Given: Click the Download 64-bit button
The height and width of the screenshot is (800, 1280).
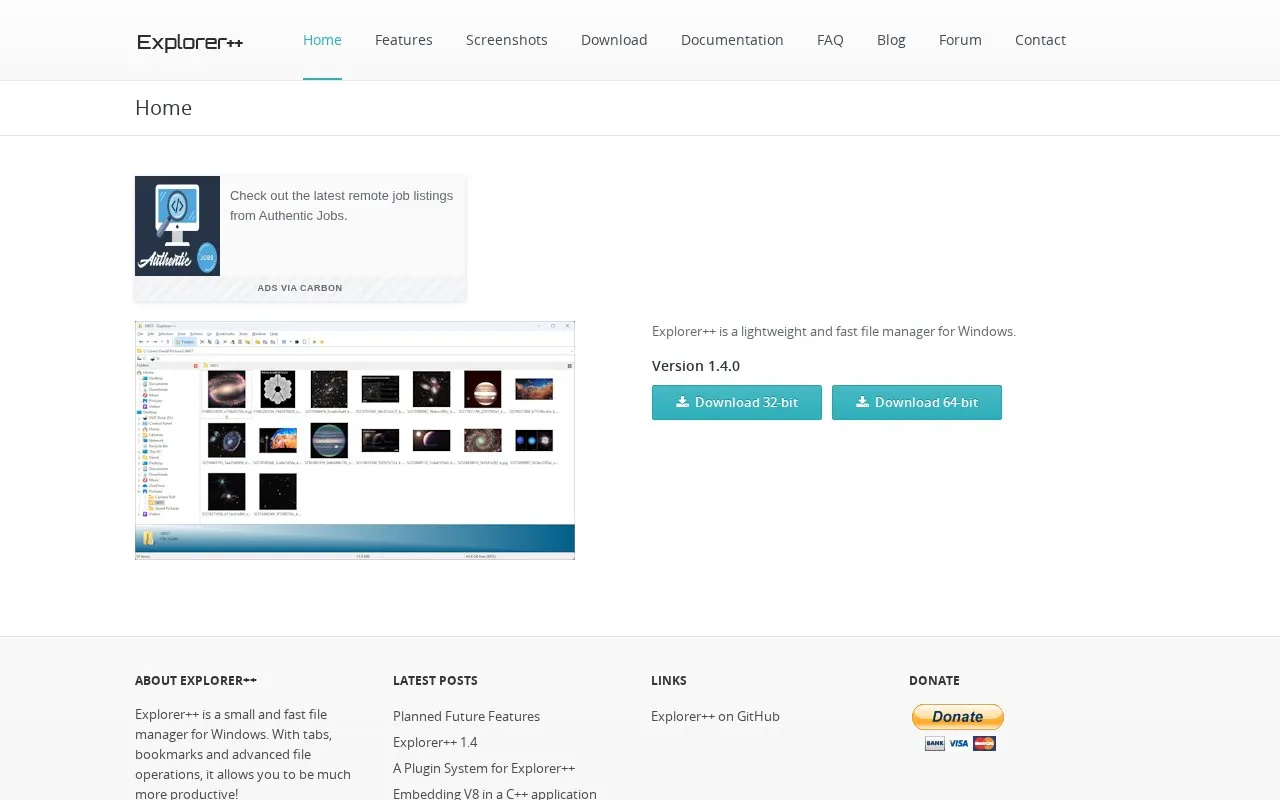Looking at the screenshot, I should tap(917, 402).
